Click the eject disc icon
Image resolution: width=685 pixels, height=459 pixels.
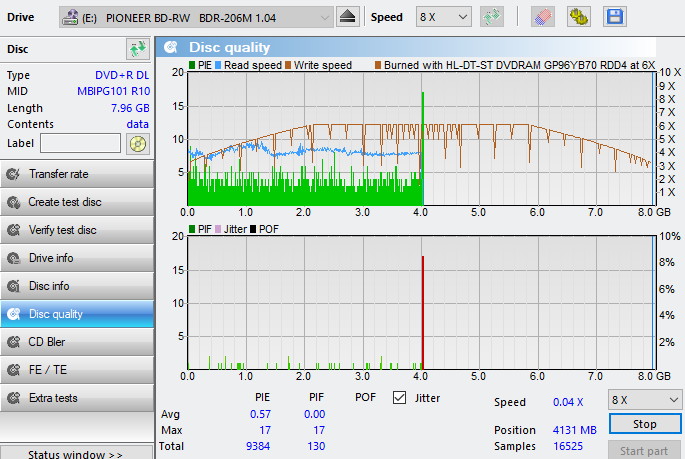(348, 17)
